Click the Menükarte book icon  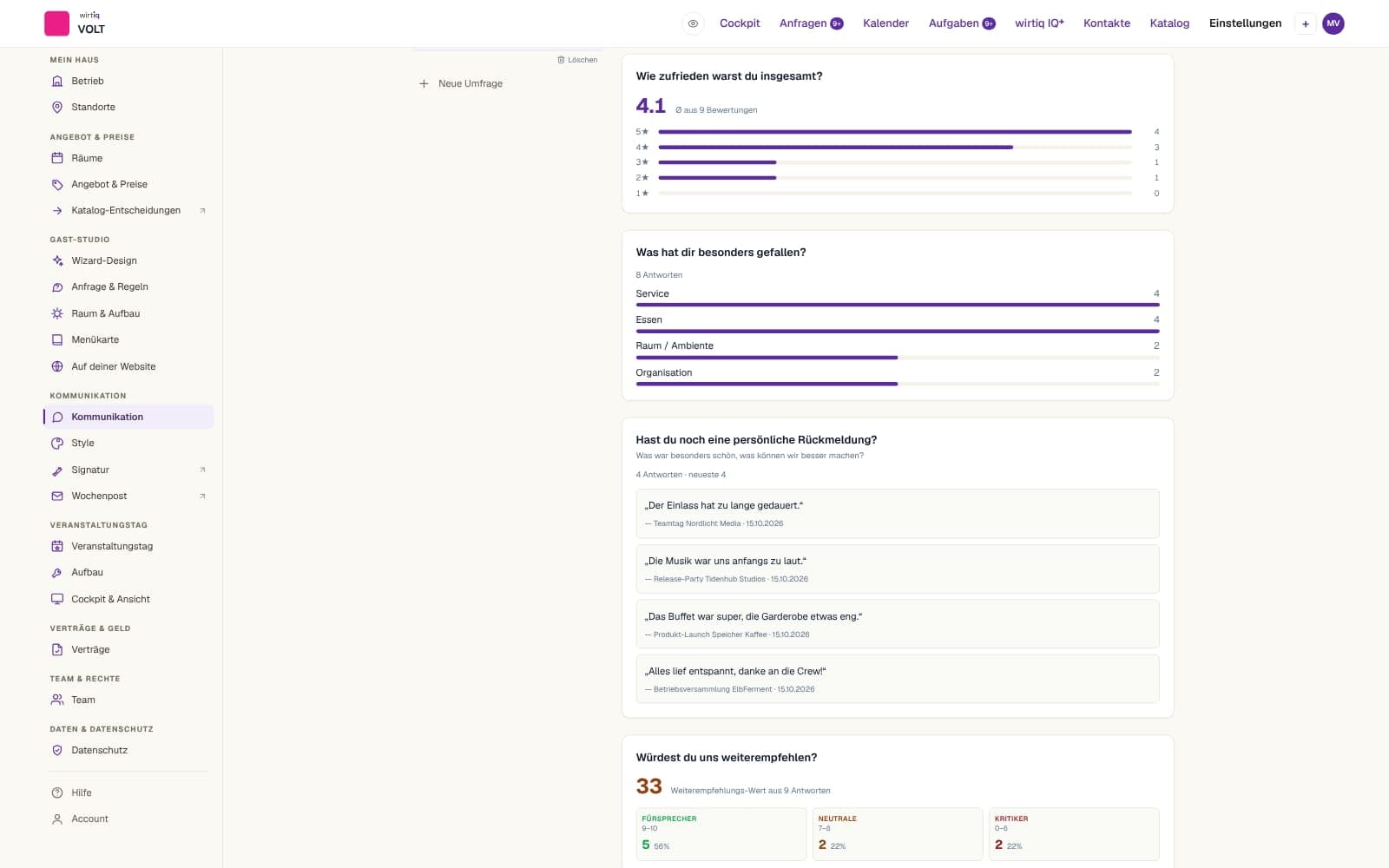tap(57, 339)
